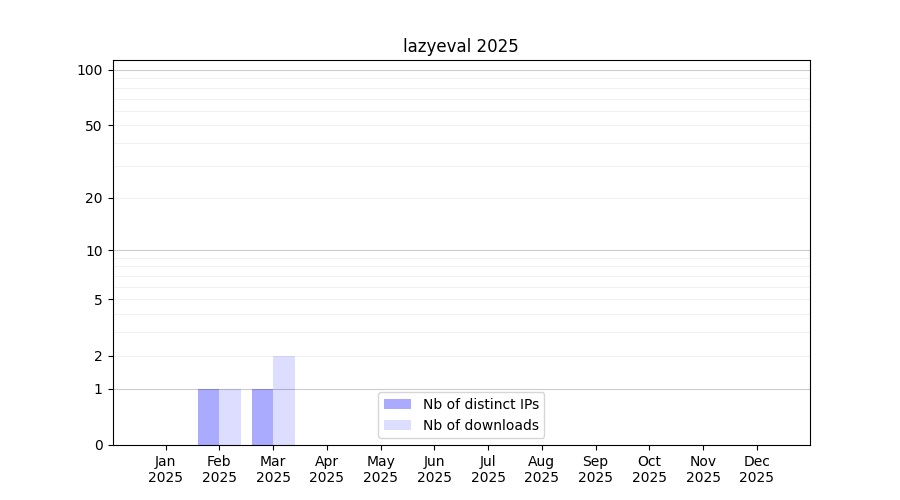Click the y-axis tick label 0

(x=98, y=445)
